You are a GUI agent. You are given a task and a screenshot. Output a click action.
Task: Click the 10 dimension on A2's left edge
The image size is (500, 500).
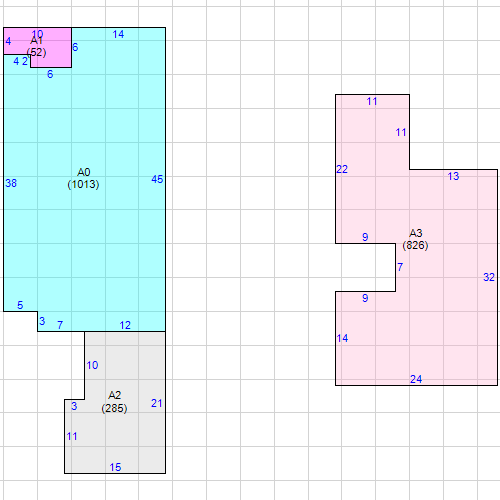[x=92, y=365]
